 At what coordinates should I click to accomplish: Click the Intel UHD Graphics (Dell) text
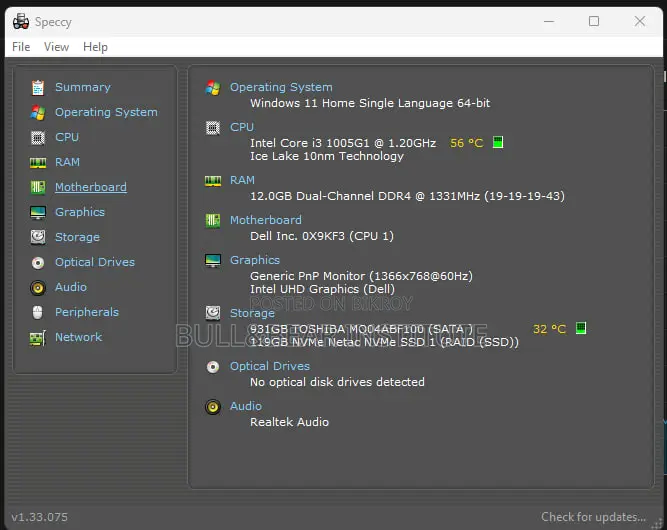322,289
